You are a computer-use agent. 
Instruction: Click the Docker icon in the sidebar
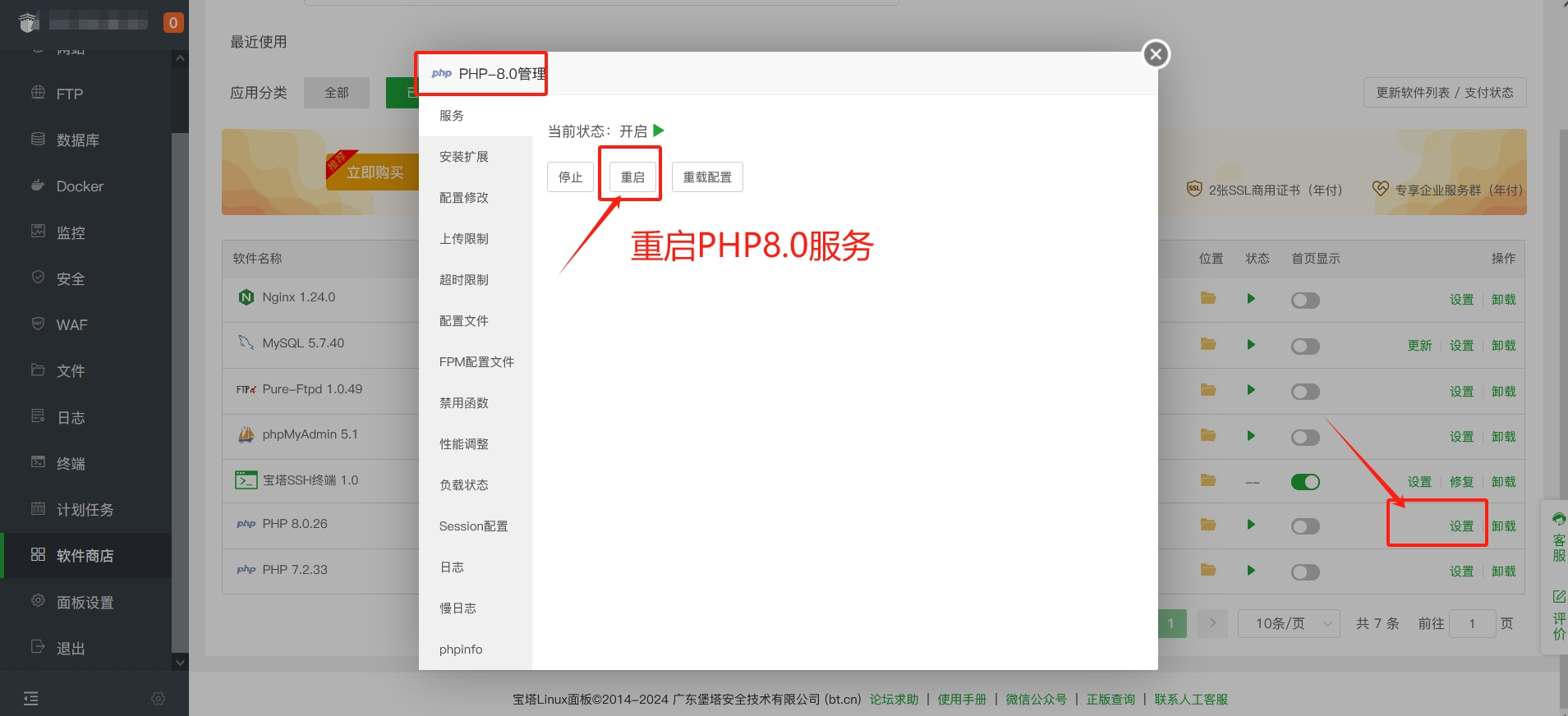tap(38, 186)
